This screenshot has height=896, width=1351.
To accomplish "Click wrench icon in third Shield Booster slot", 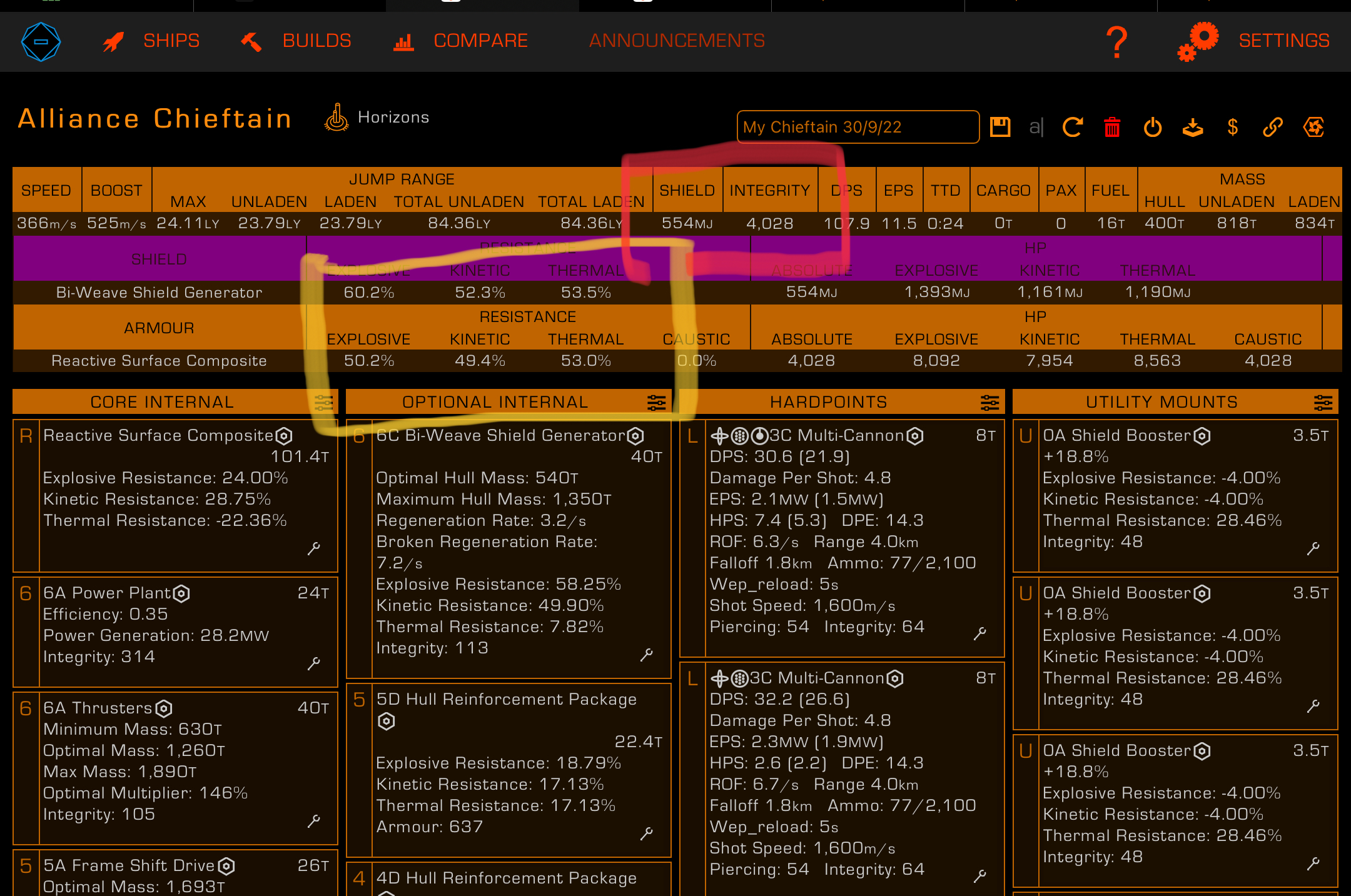I will pyautogui.click(x=1313, y=863).
